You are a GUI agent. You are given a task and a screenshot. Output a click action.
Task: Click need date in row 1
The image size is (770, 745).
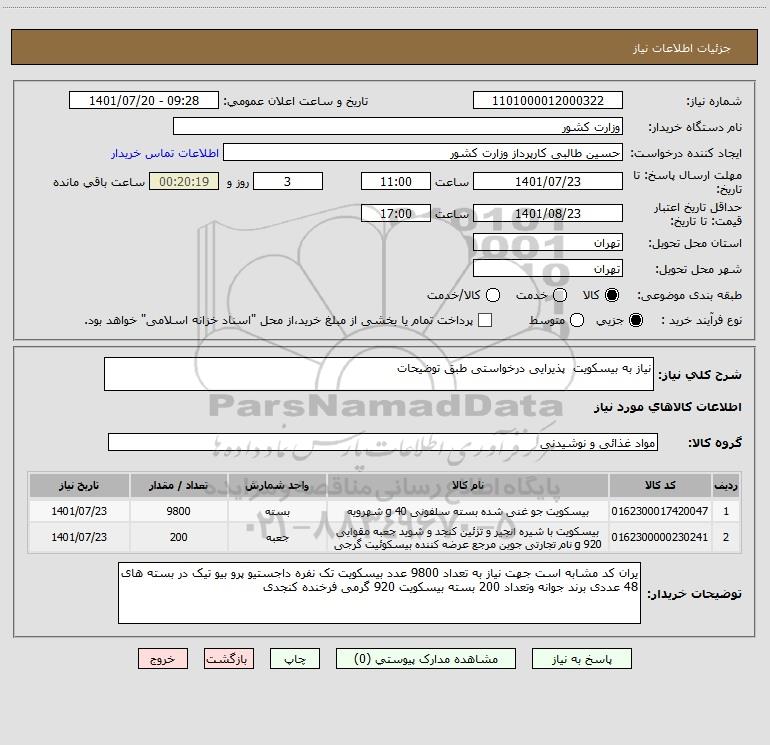[x=79, y=511]
